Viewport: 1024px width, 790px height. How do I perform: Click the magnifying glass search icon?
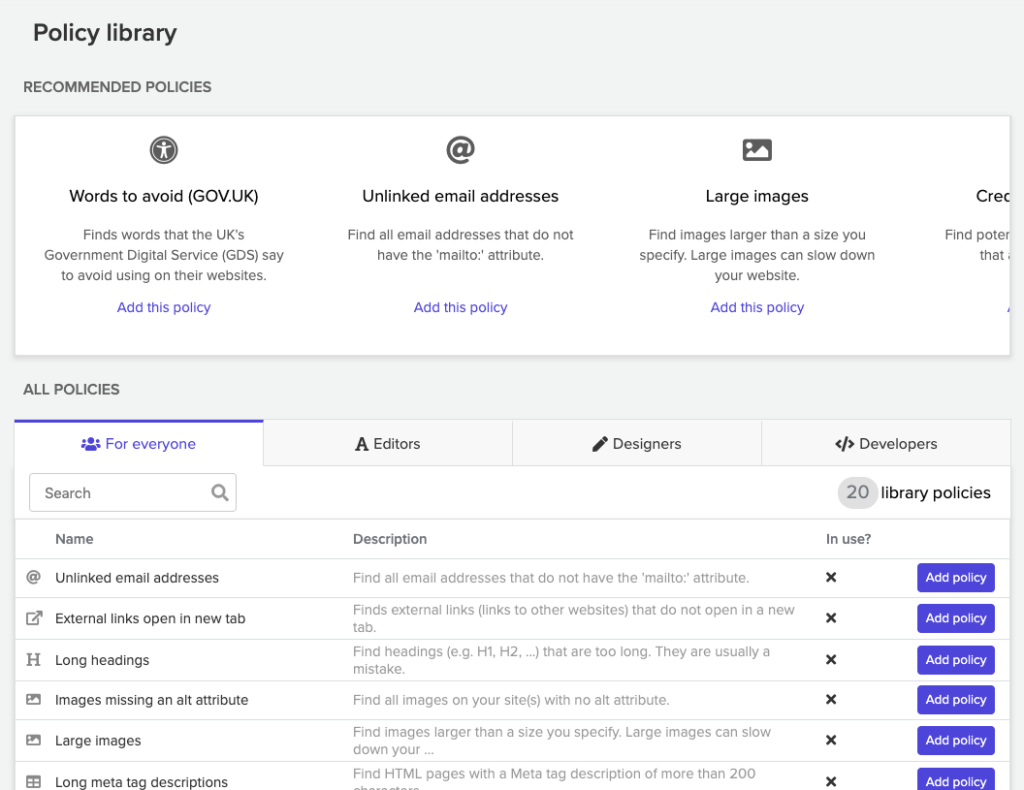tap(220, 492)
